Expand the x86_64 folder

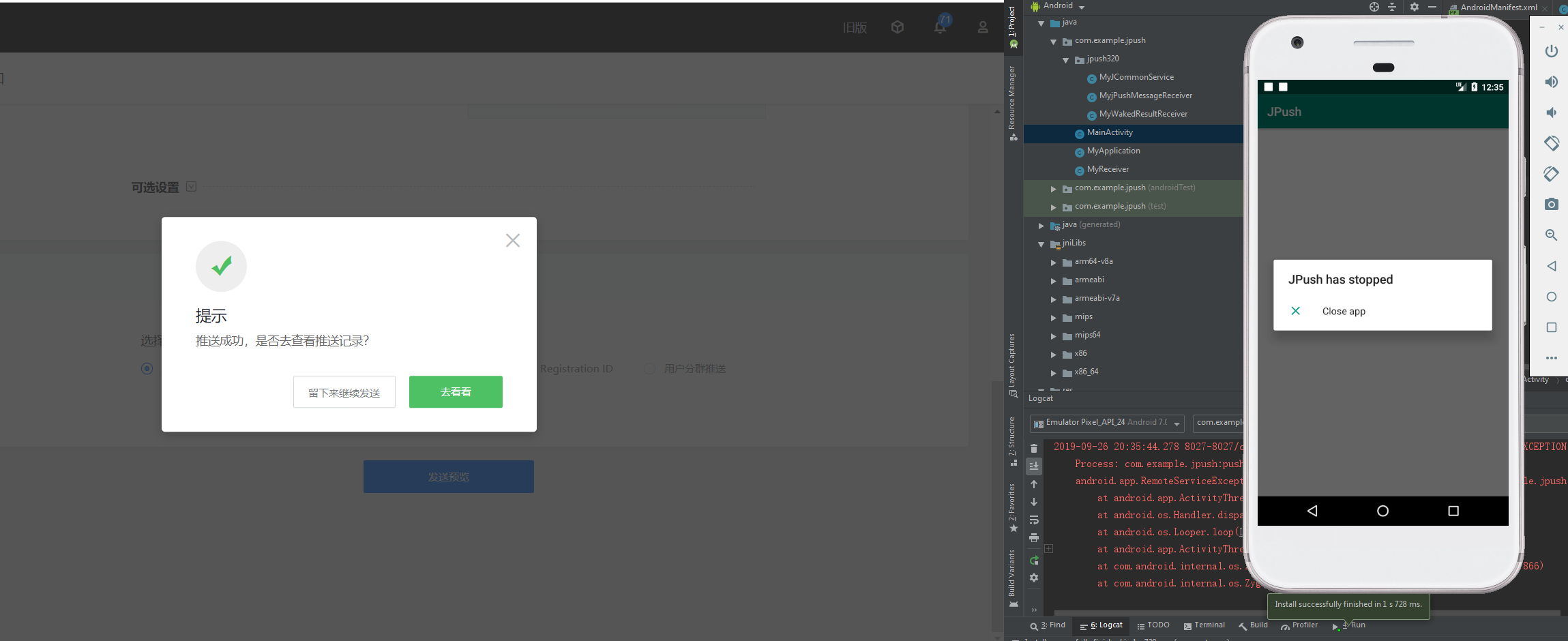point(1054,373)
